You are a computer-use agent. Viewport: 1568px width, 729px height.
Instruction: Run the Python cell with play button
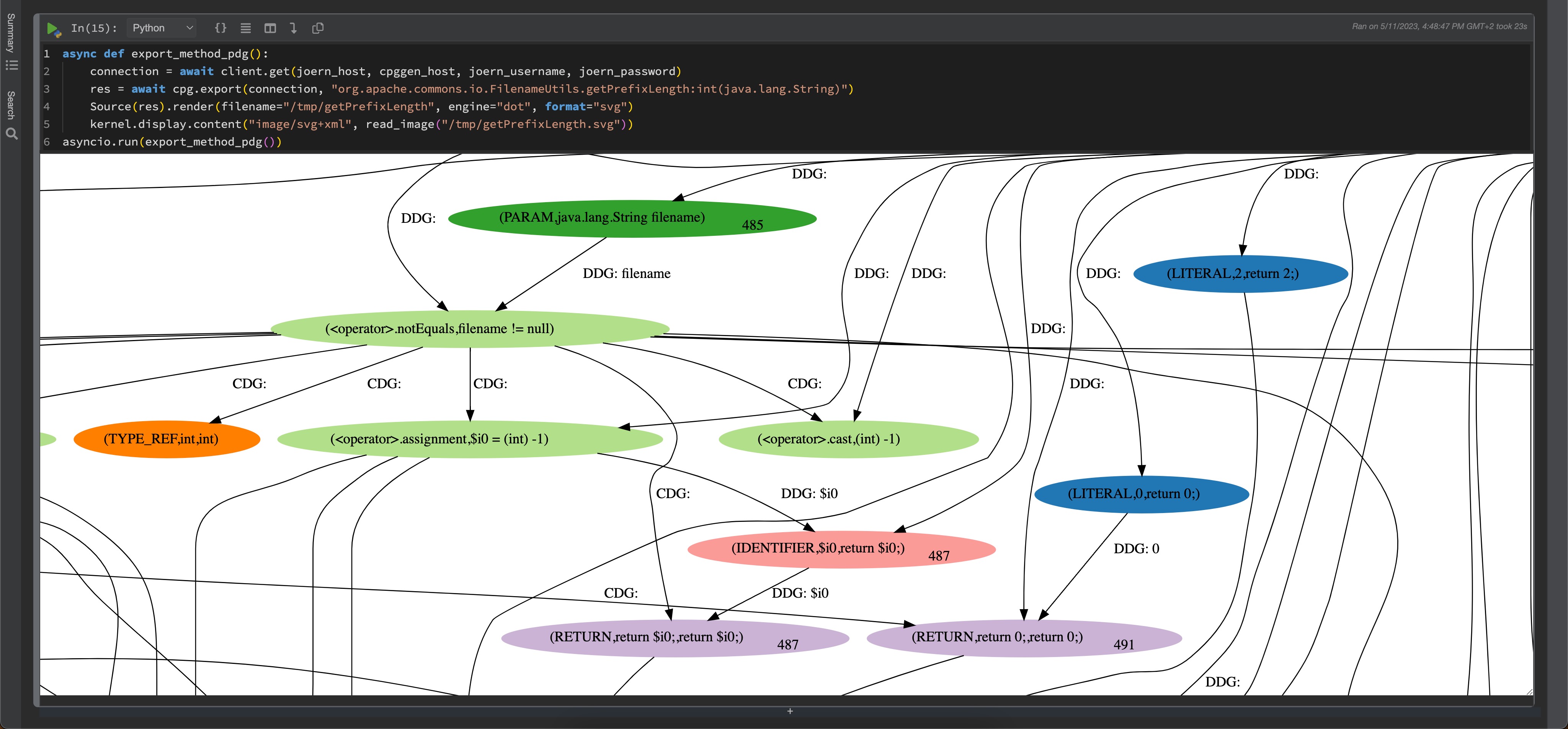[x=53, y=28]
